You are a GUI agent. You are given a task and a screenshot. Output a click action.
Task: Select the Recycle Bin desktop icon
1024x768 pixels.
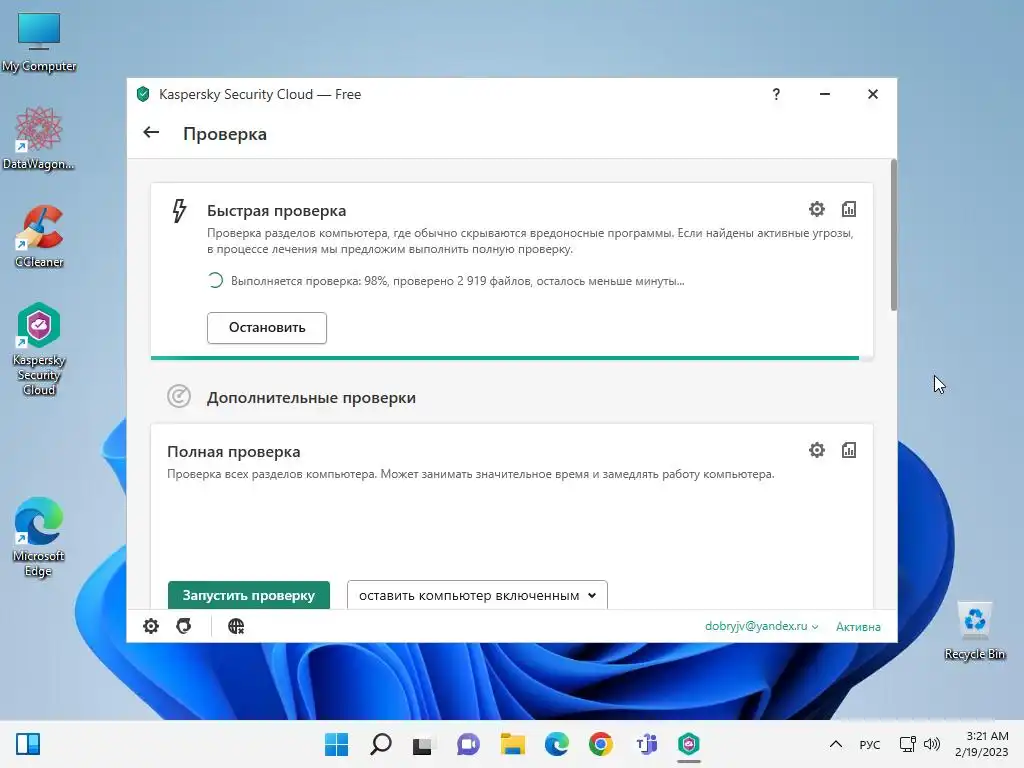coord(974,631)
